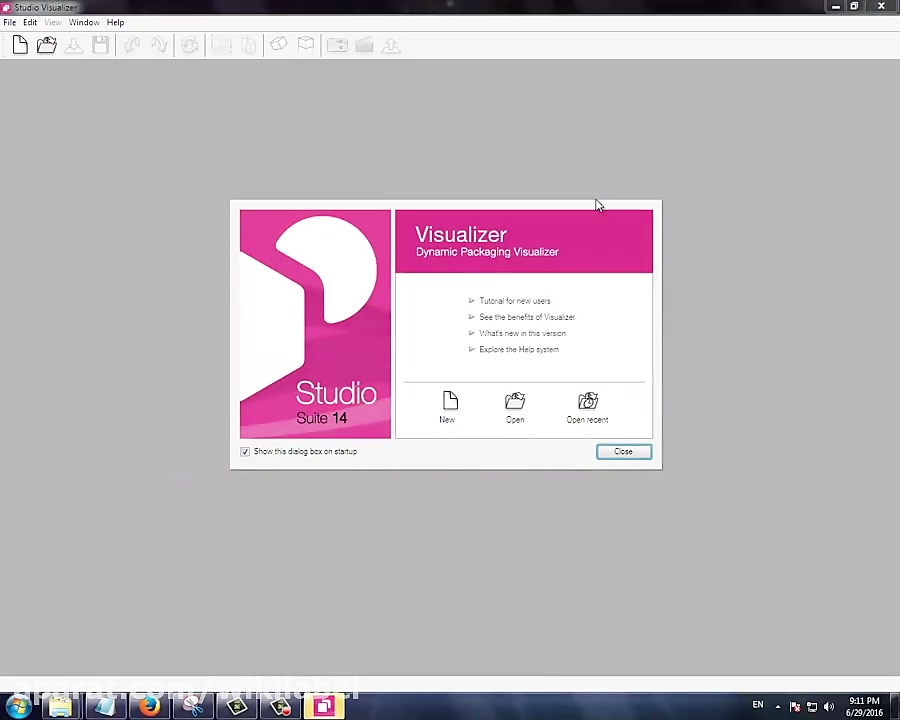Click the volume speaker tray icon
The image size is (900, 720).
pyautogui.click(x=829, y=707)
